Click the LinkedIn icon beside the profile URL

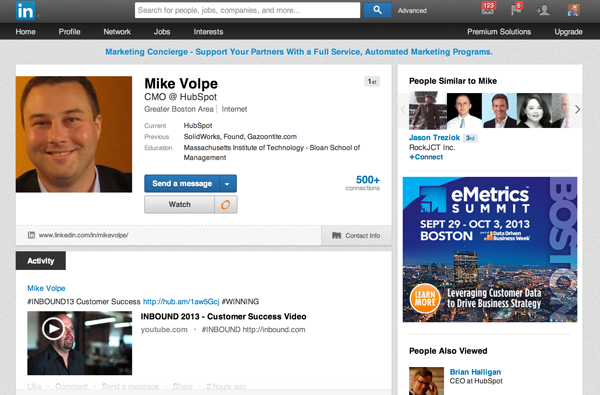coord(31,235)
